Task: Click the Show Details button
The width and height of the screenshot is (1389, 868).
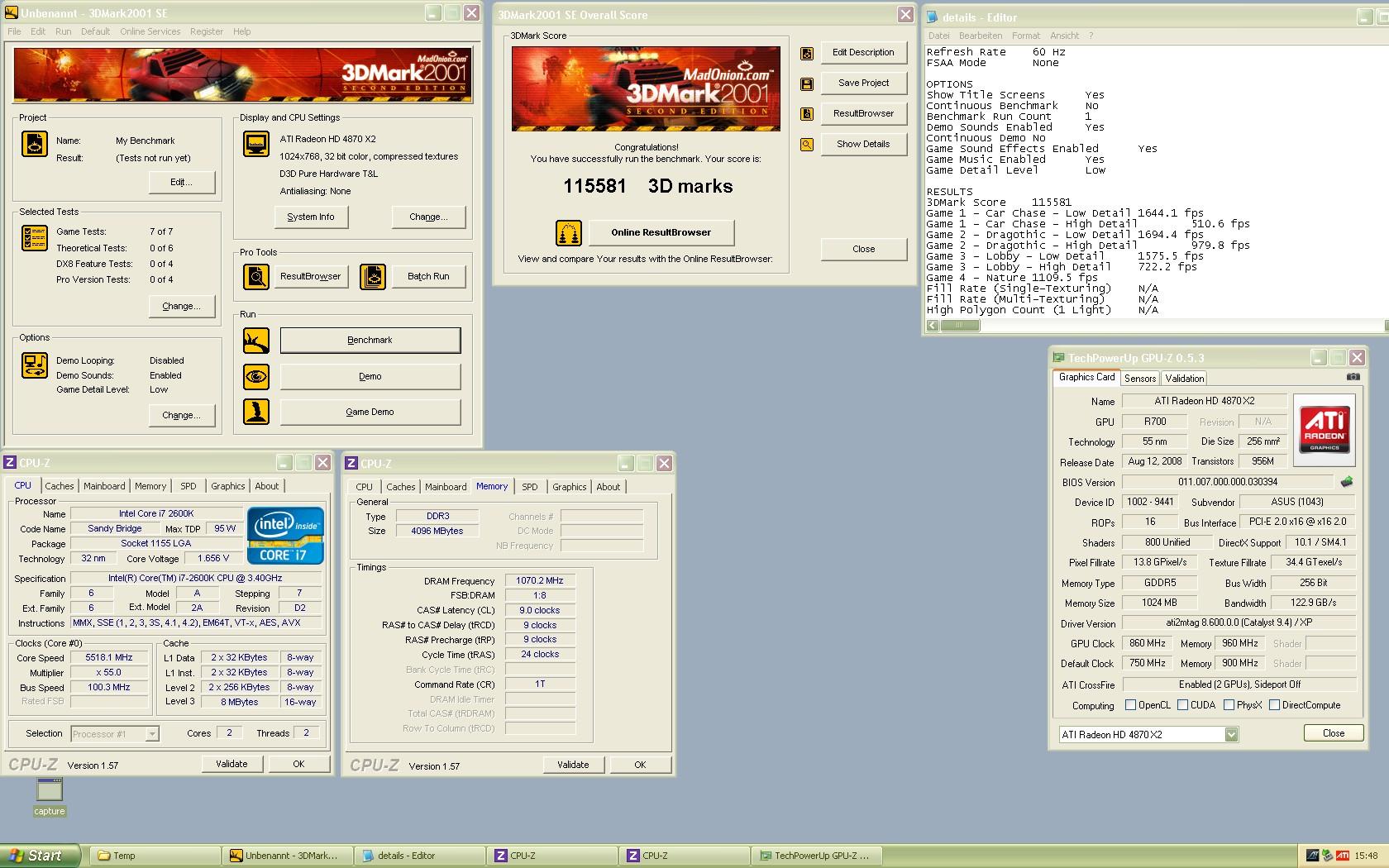Action: point(863,144)
